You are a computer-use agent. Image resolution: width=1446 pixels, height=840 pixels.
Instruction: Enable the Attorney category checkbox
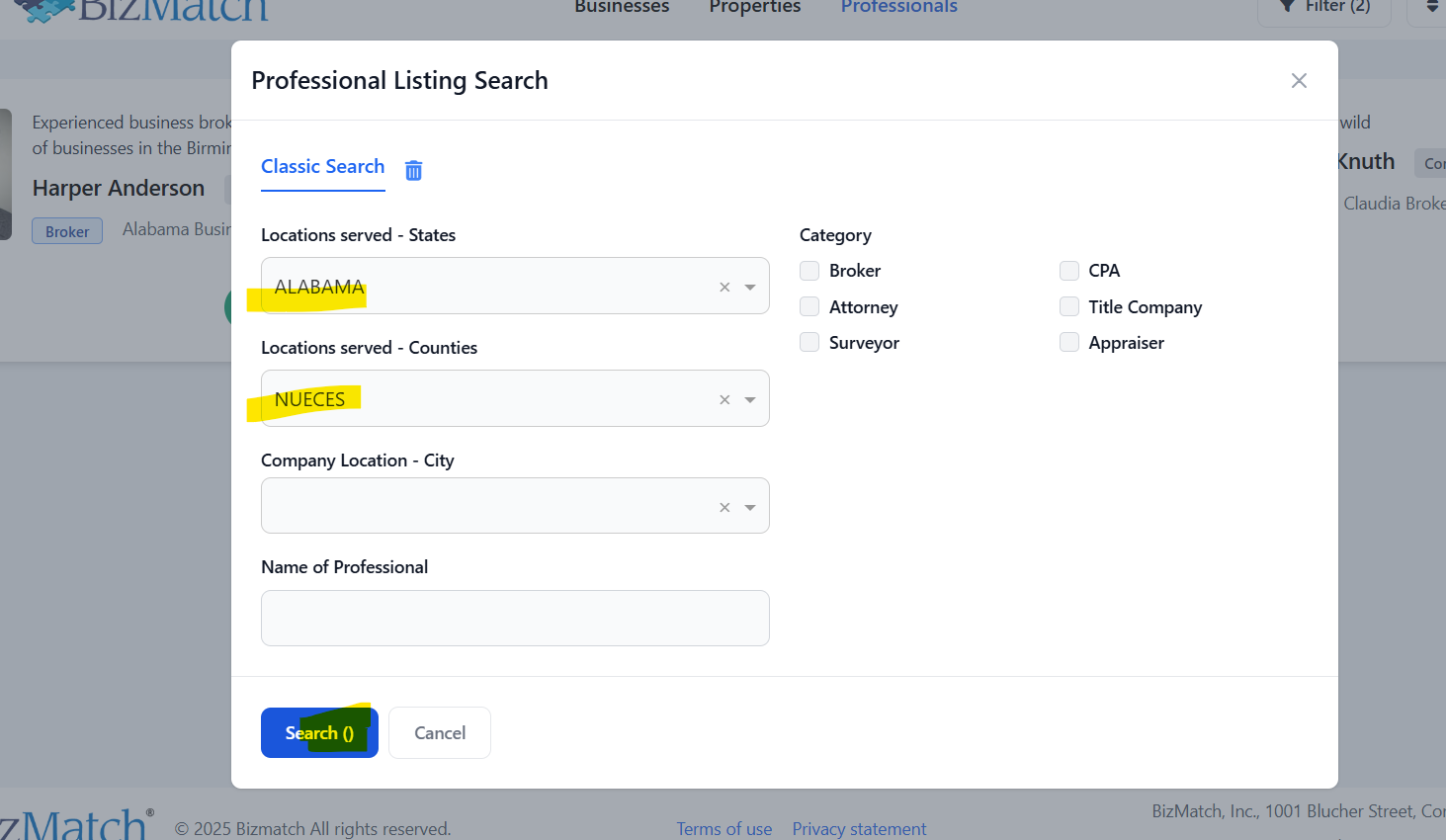click(x=809, y=306)
